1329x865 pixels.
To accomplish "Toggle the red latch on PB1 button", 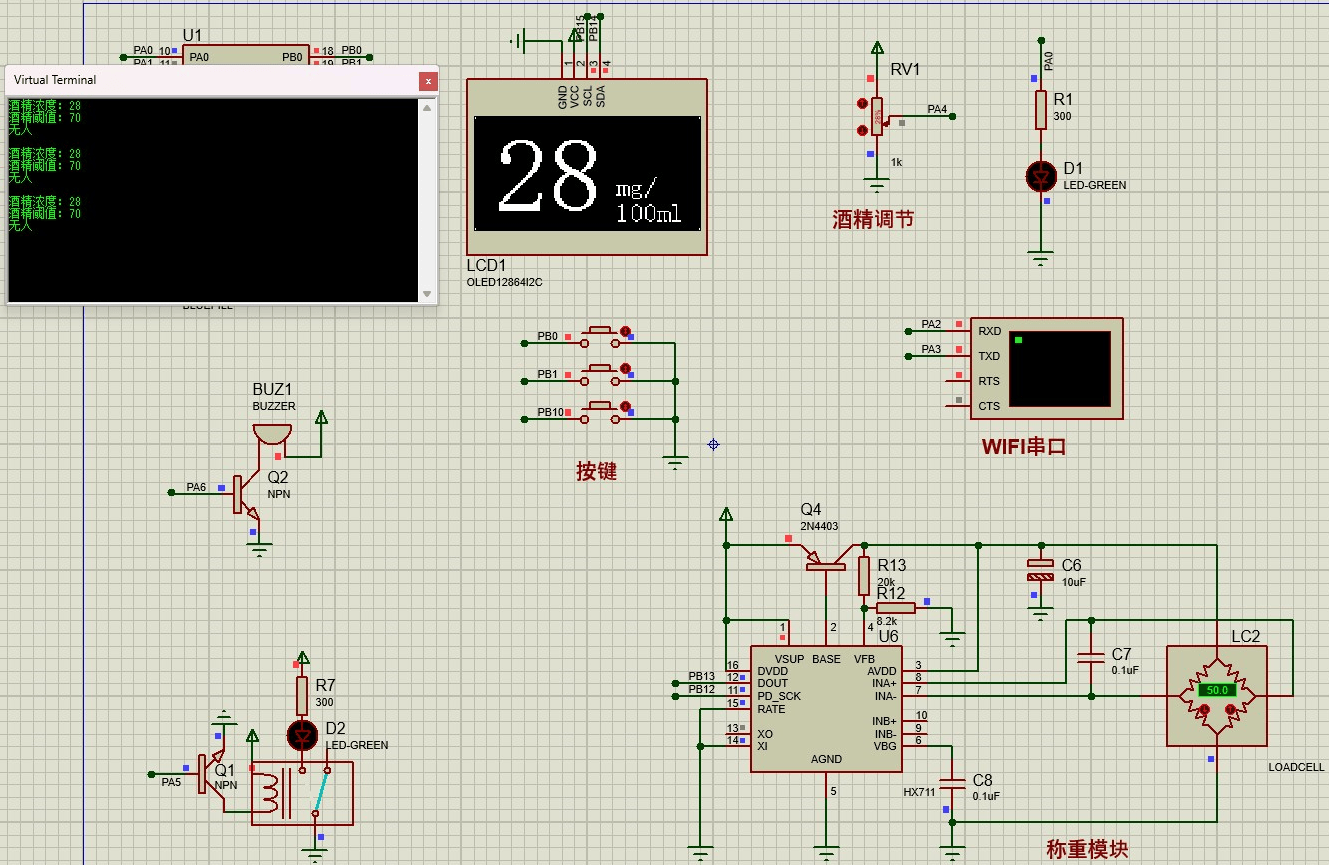I will click(625, 369).
